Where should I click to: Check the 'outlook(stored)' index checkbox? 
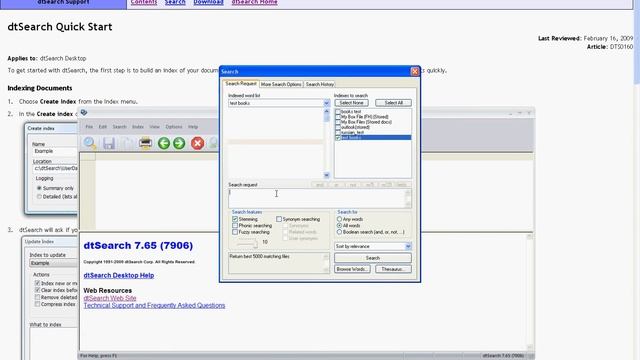[x=338, y=127]
